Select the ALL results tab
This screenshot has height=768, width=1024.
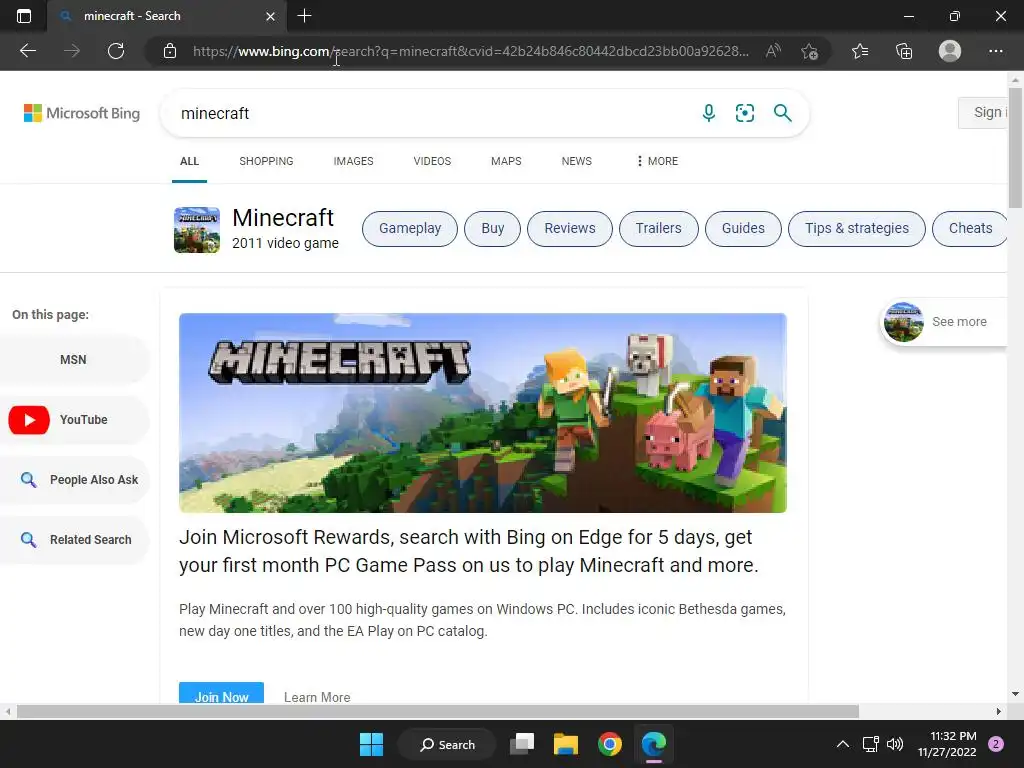(189, 161)
